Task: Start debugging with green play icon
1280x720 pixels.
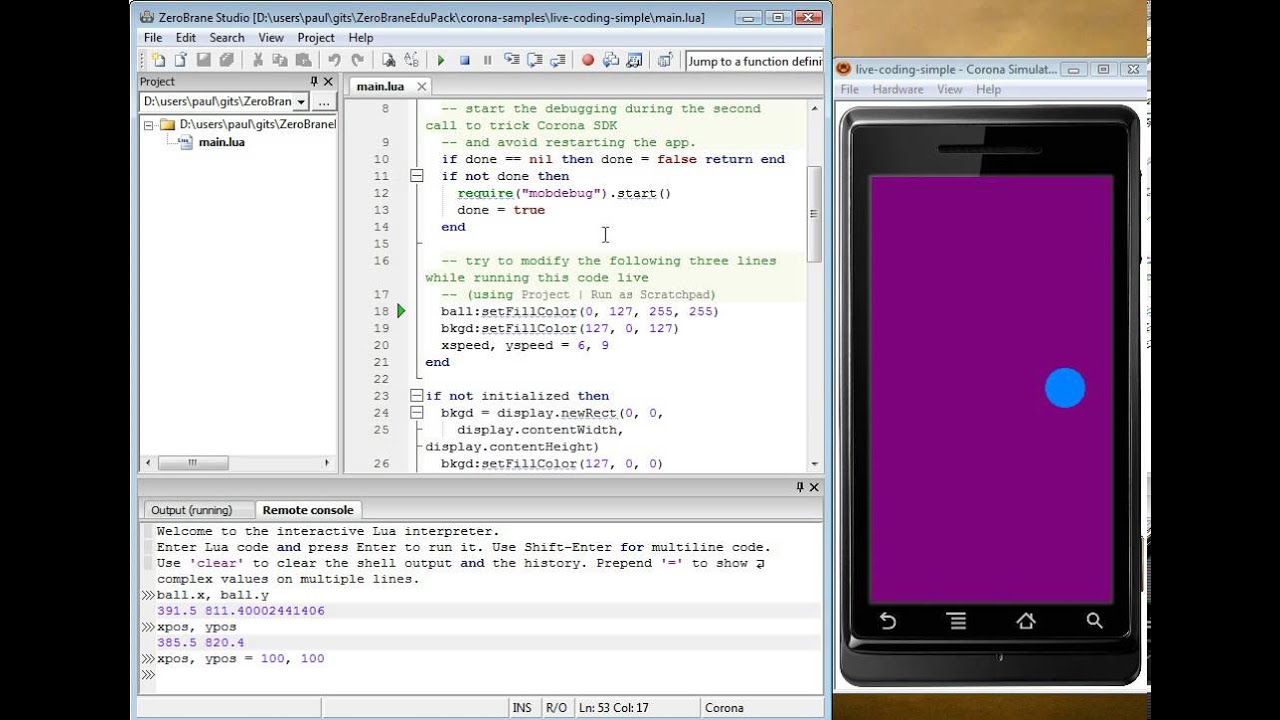Action: pos(441,60)
